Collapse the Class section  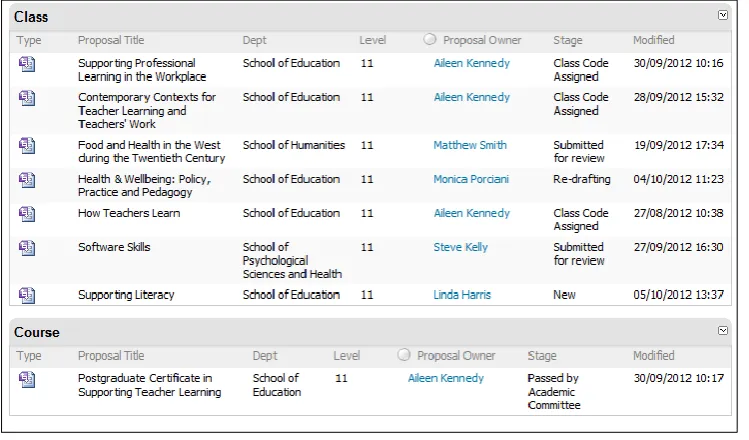pos(723,15)
